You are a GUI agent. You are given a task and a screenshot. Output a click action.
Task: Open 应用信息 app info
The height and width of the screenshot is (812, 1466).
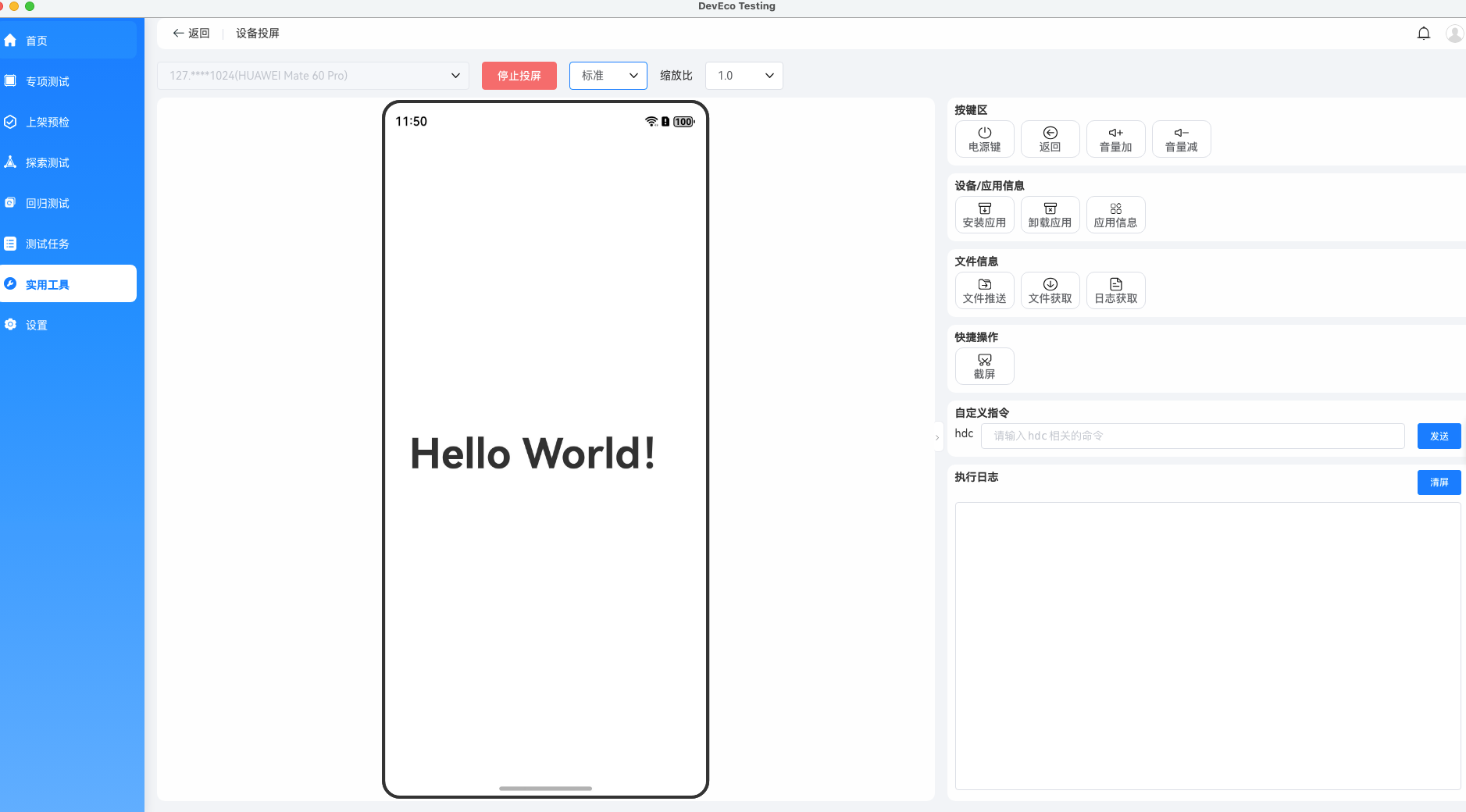pos(1116,215)
